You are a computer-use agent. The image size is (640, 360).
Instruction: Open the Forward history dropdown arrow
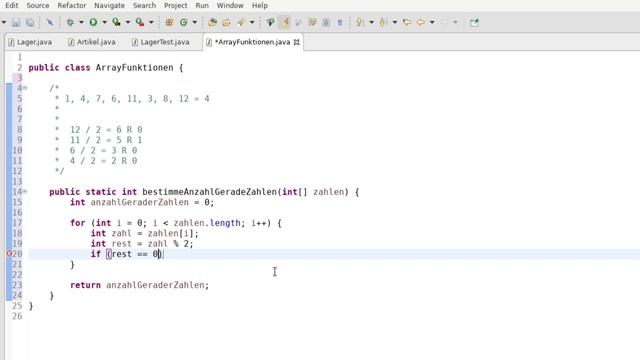pos(456,22)
